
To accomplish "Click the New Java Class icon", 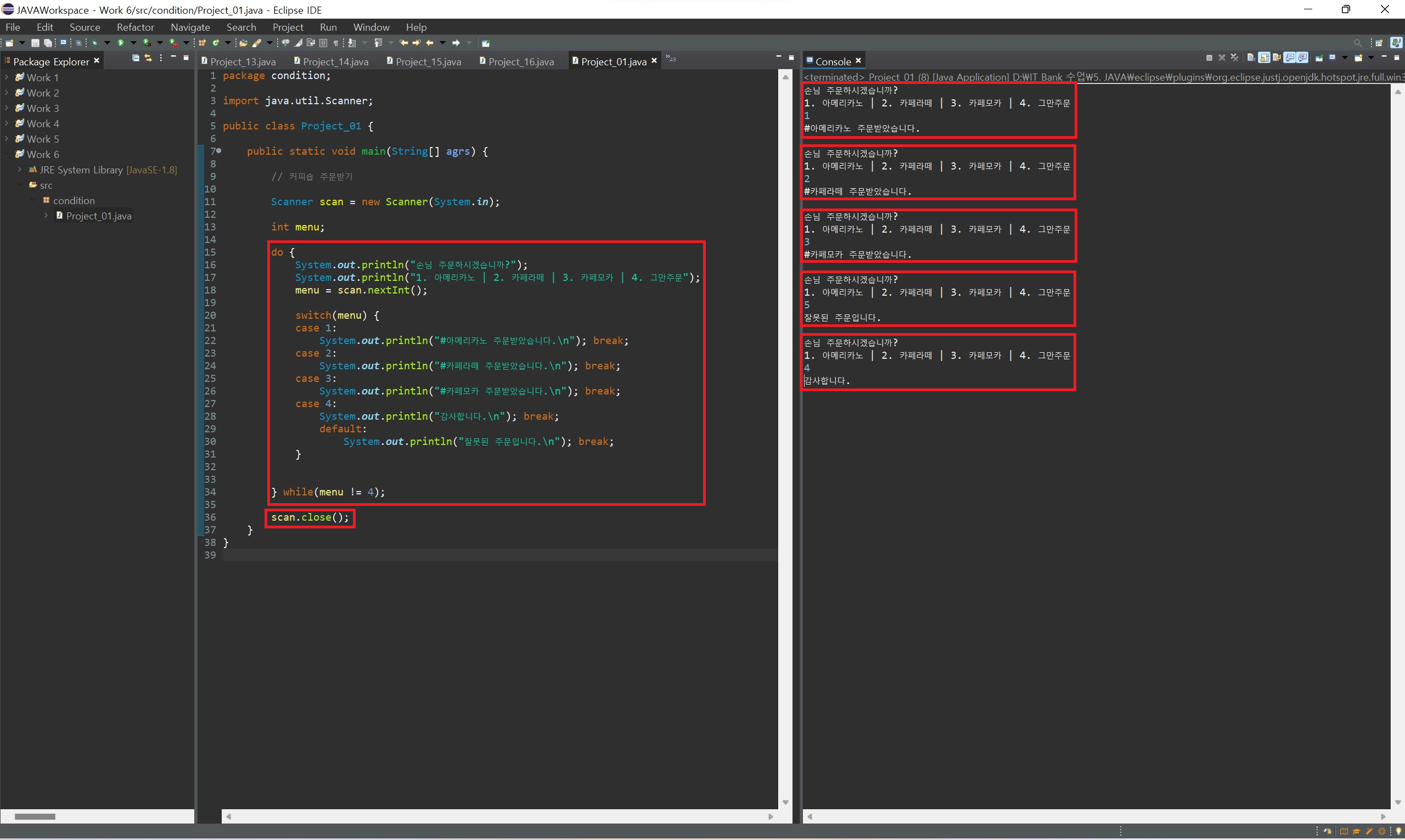I will tap(216, 43).
